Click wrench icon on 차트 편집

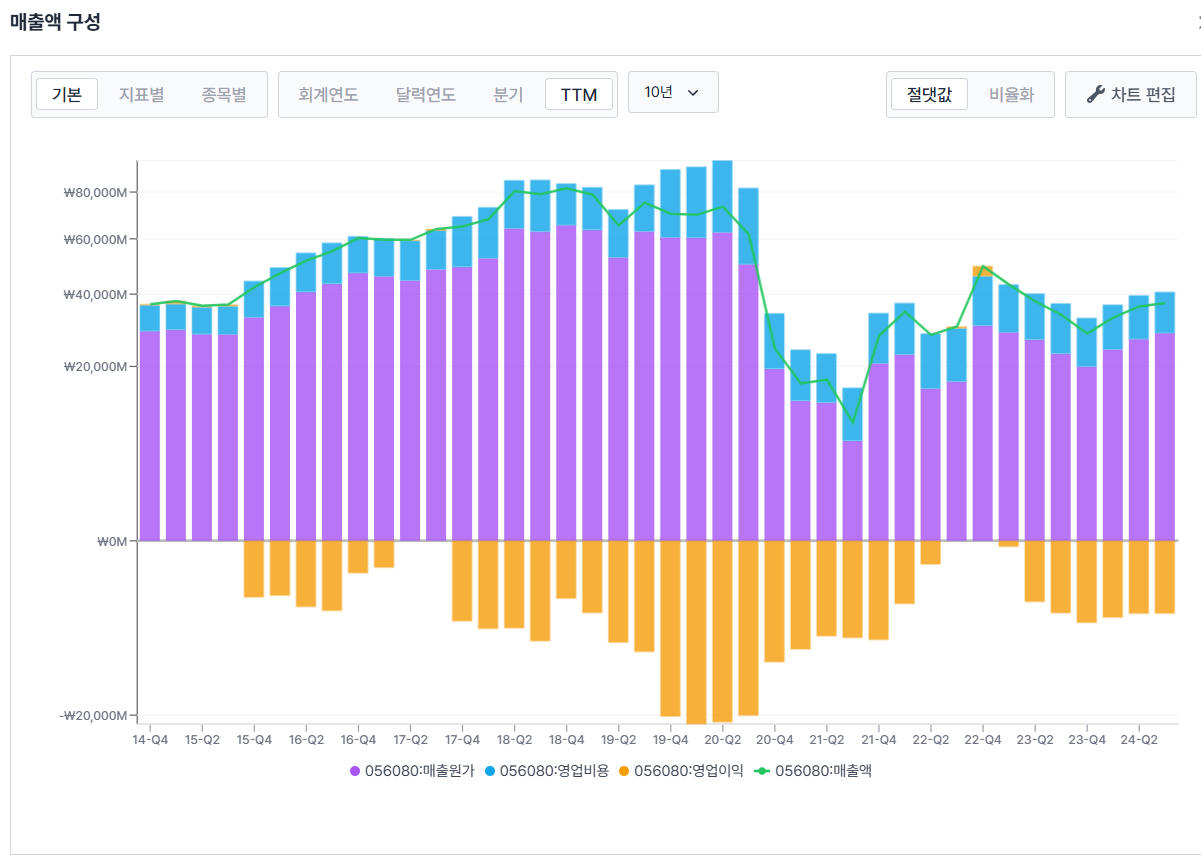pyautogui.click(x=1095, y=94)
